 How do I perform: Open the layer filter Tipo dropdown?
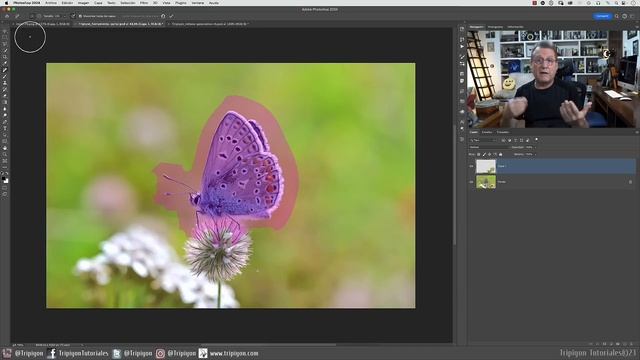pos(483,140)
